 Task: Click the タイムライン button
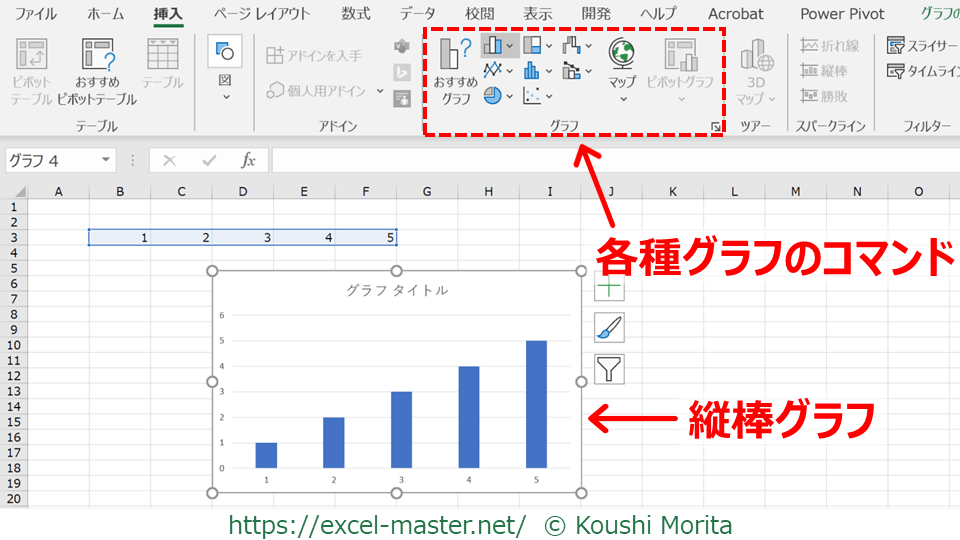(x=921, y=71)
